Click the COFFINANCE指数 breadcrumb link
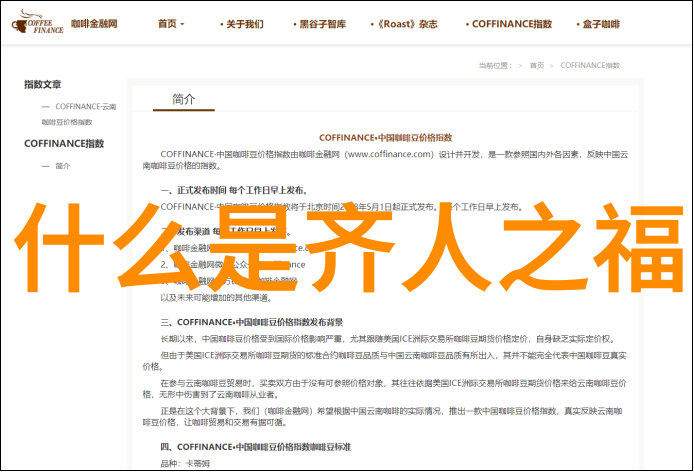This screenshot has width=694, height=472. 590,66
